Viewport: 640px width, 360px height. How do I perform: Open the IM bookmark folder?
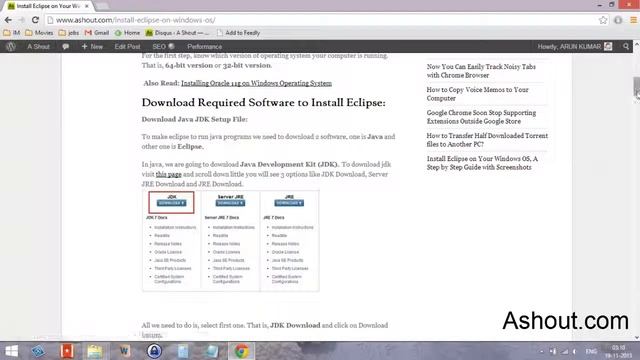click(11, 33)
